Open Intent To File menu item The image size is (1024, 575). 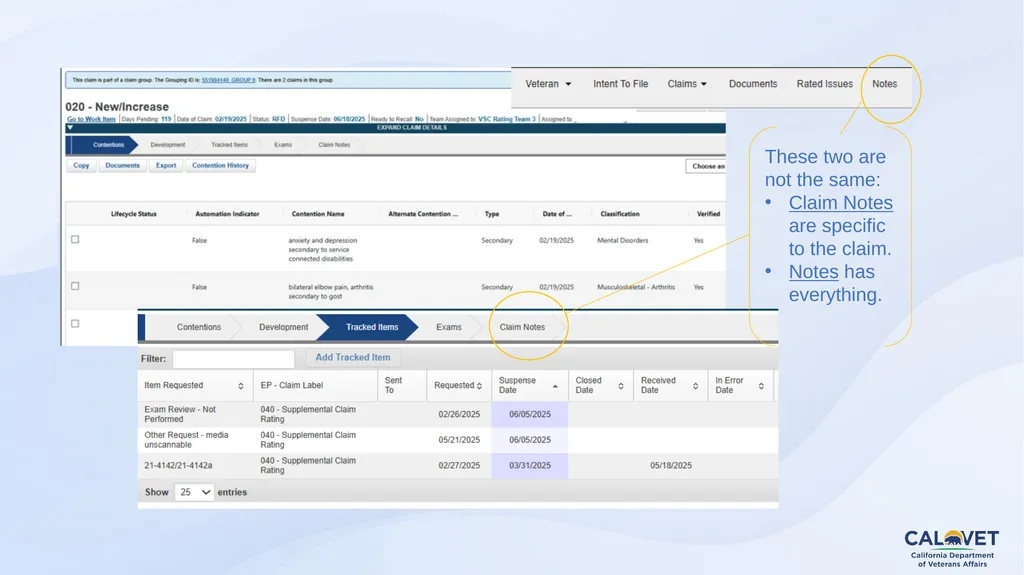[620, 84]
